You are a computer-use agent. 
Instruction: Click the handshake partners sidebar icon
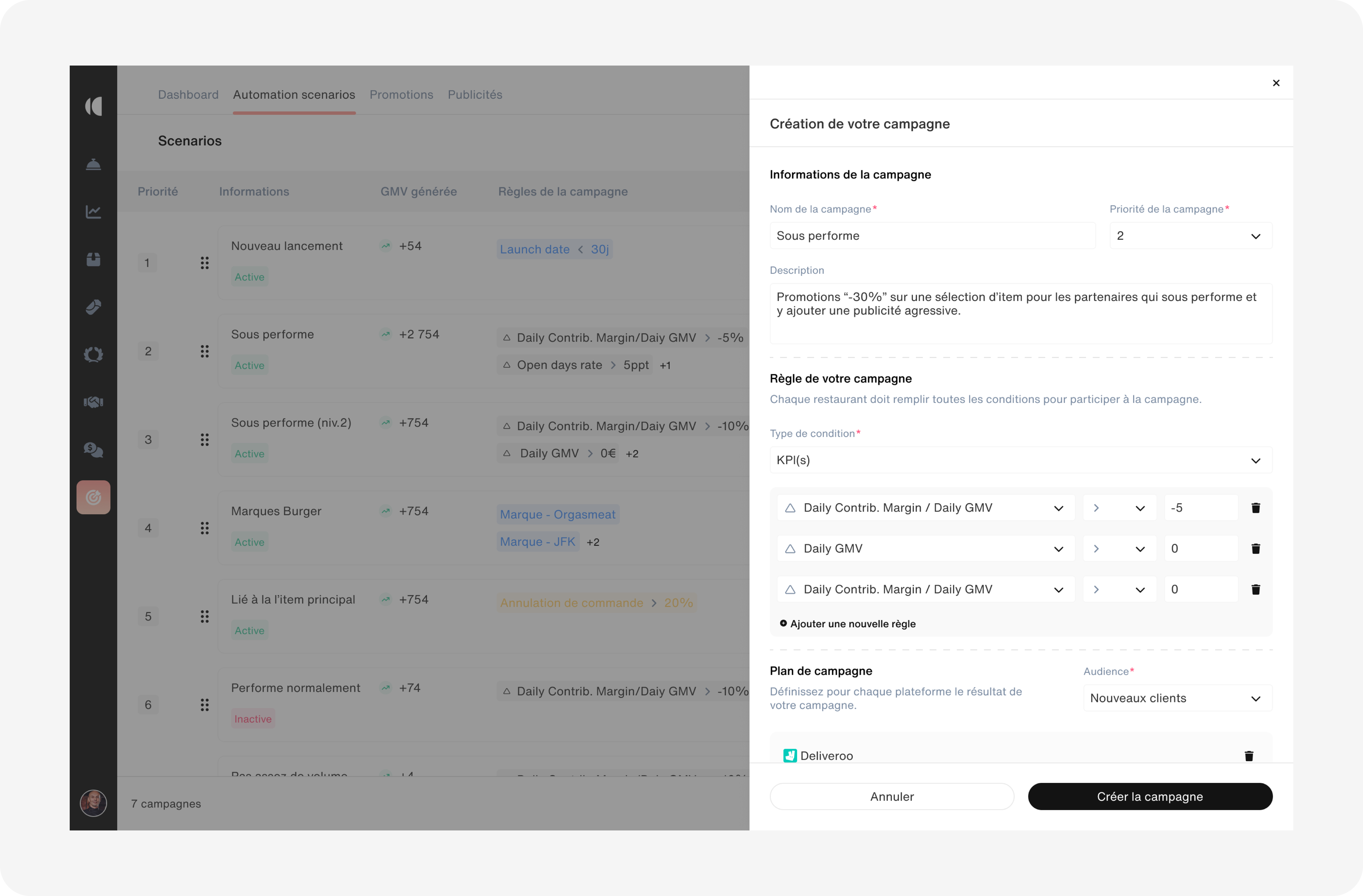(x=93, y=402)
